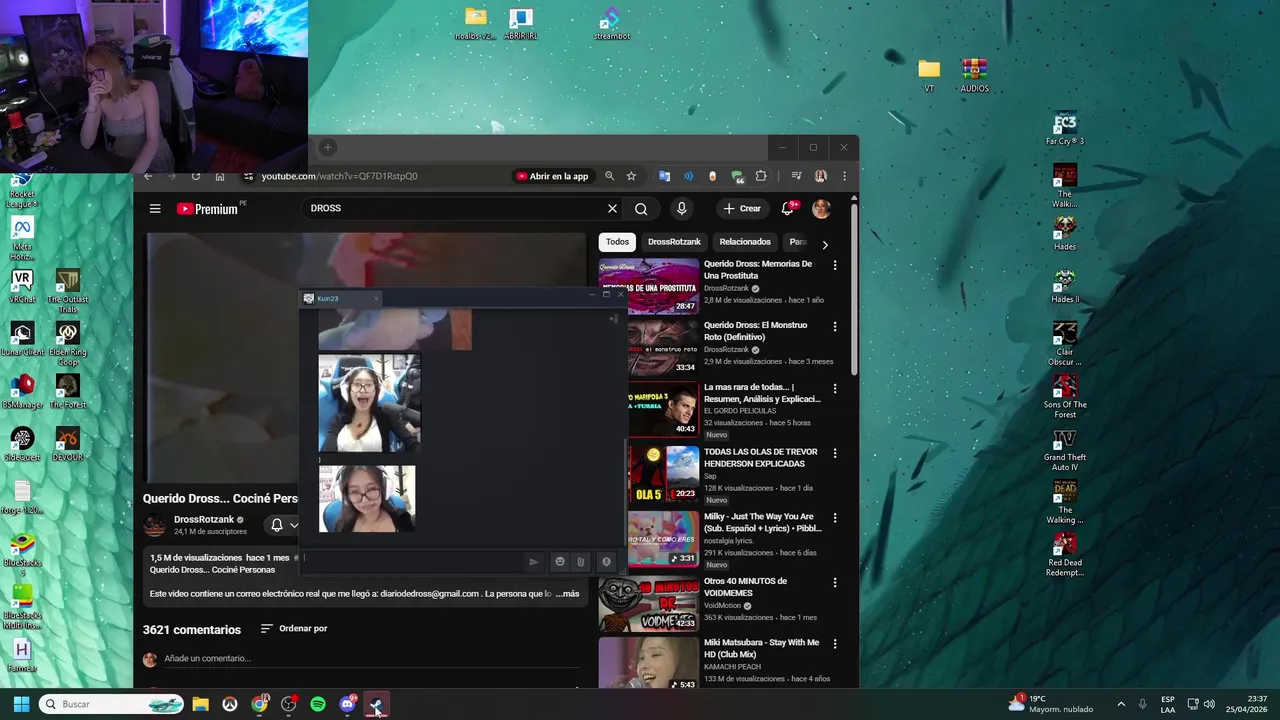Open YouTube notifications bell
Viewport: 1280px width, 720px height.
(x=788, y=208)
